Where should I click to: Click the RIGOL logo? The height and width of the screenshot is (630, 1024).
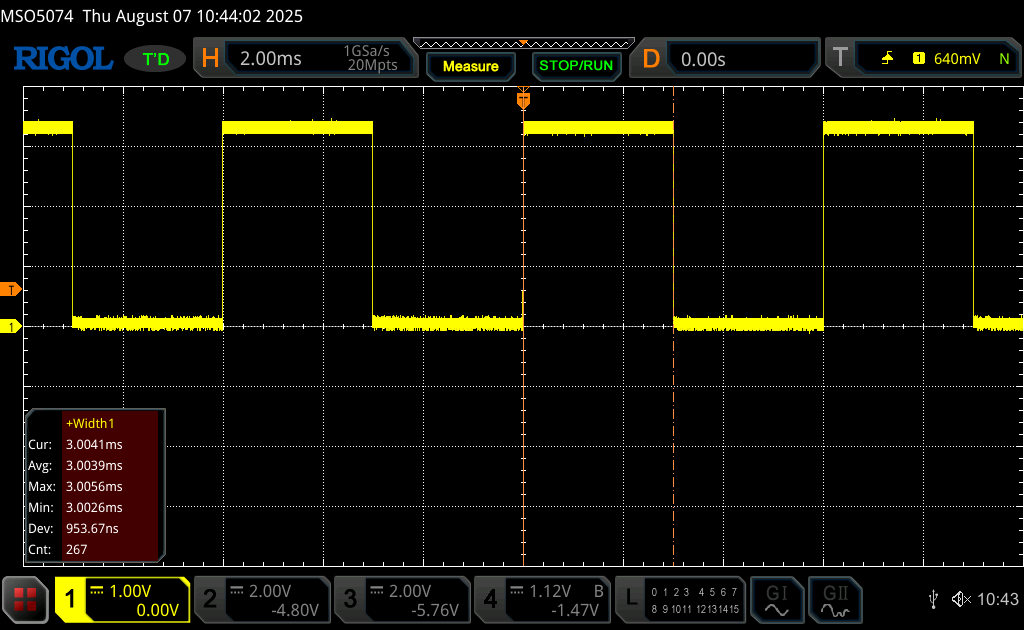tap(63, 59)
